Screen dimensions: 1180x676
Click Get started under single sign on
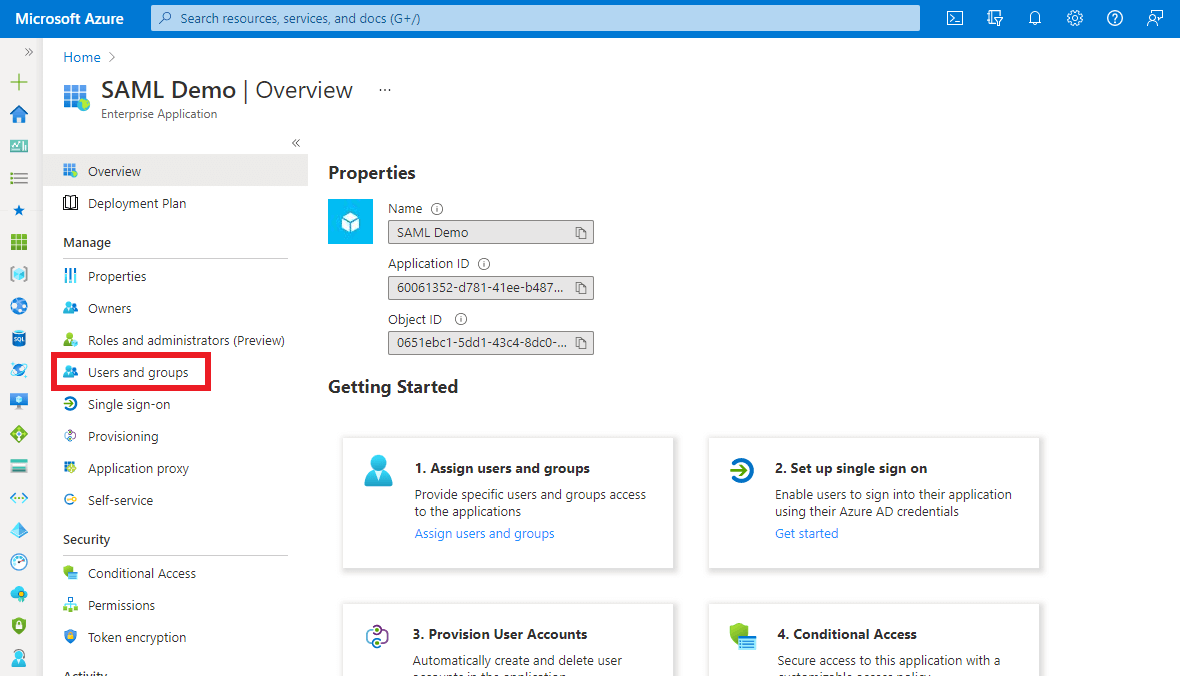pos(806,533)
